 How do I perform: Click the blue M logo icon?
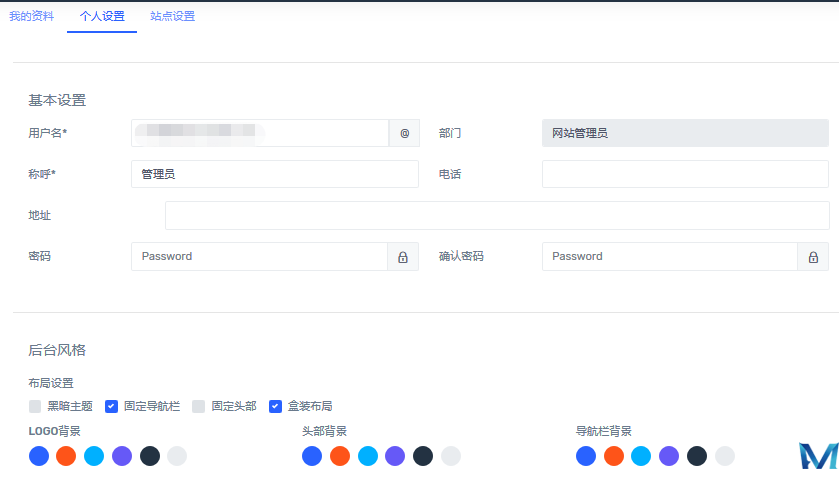pos(818,455)
